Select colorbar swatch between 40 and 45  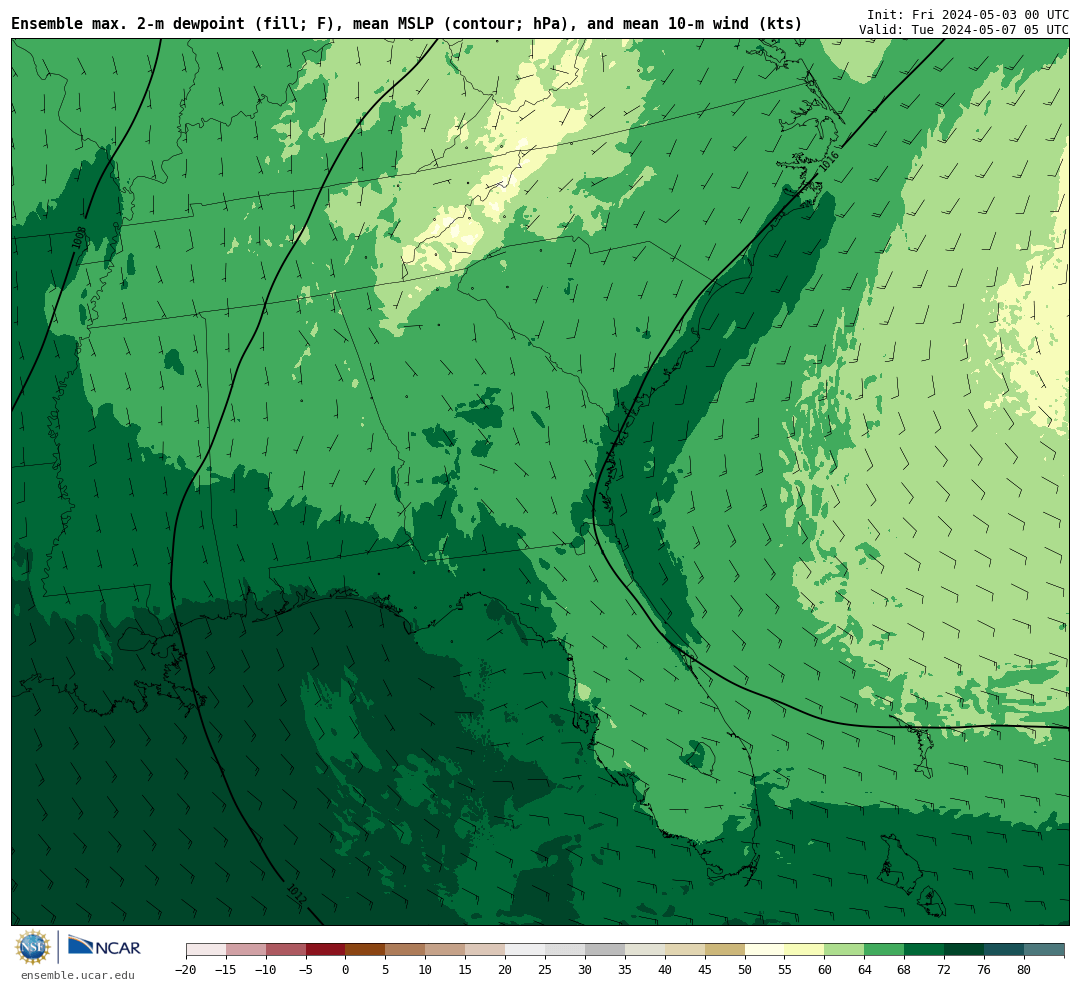(x=685, y=950)
